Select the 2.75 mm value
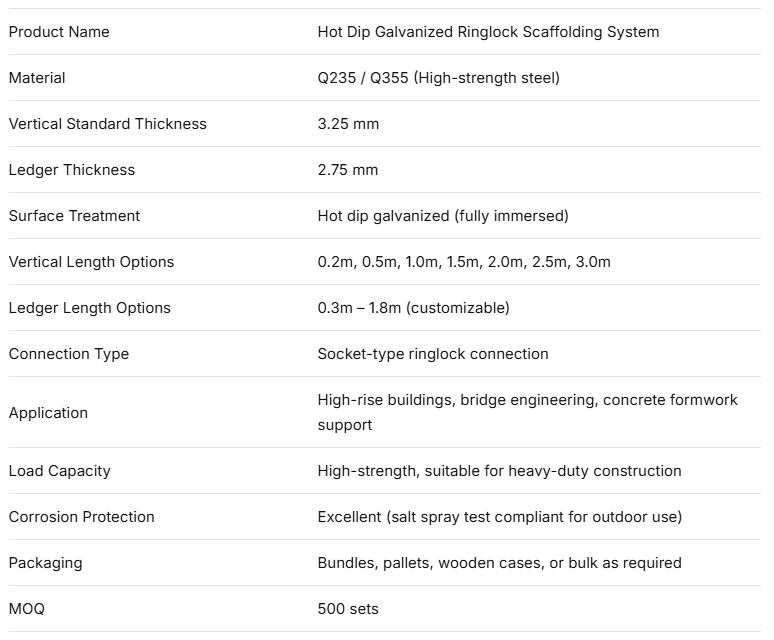The image size is (774, 640). coord(348,170)
